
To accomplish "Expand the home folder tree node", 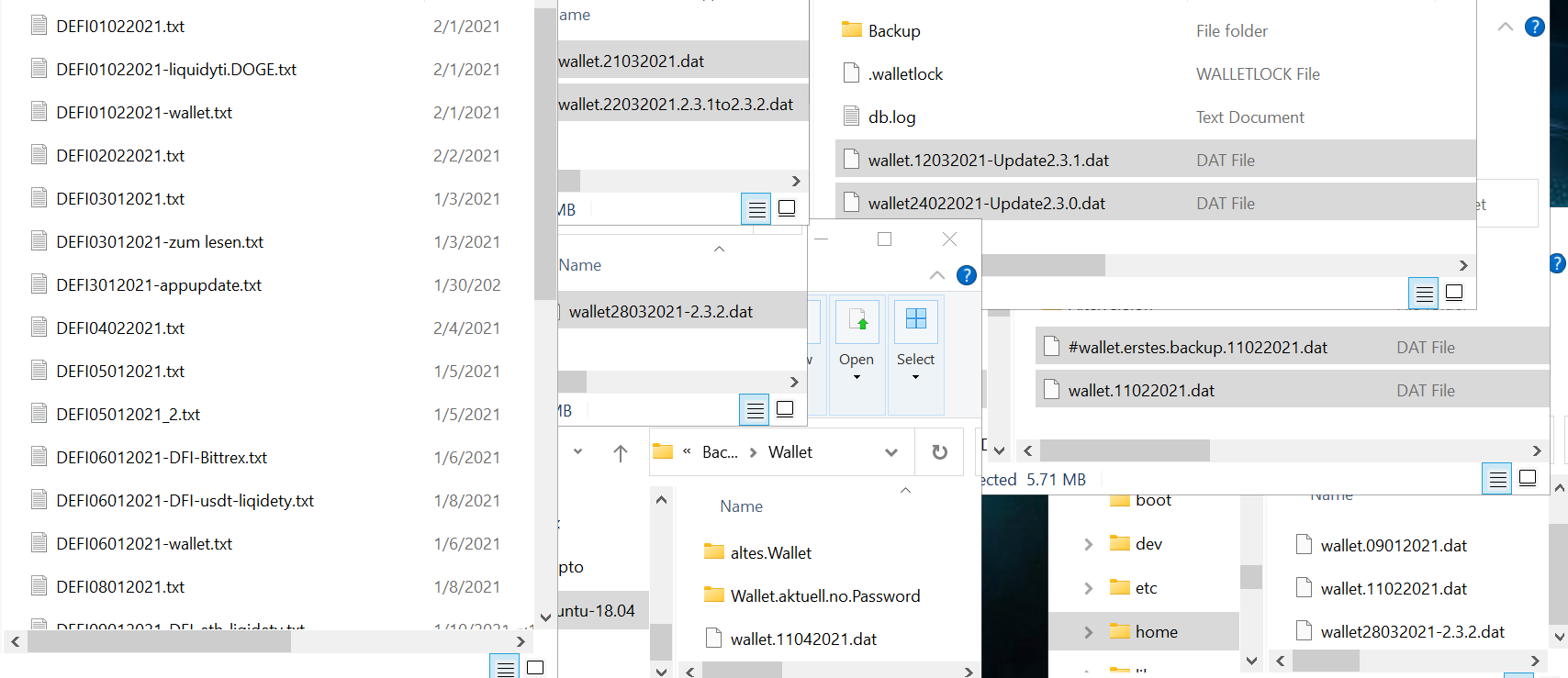I will click(x=1089, y=632).
